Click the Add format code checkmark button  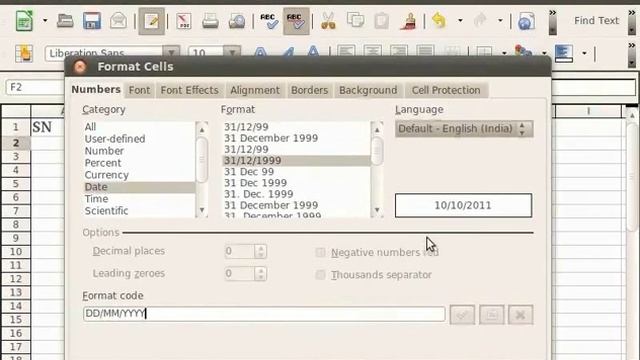click(x=462, y=315)
